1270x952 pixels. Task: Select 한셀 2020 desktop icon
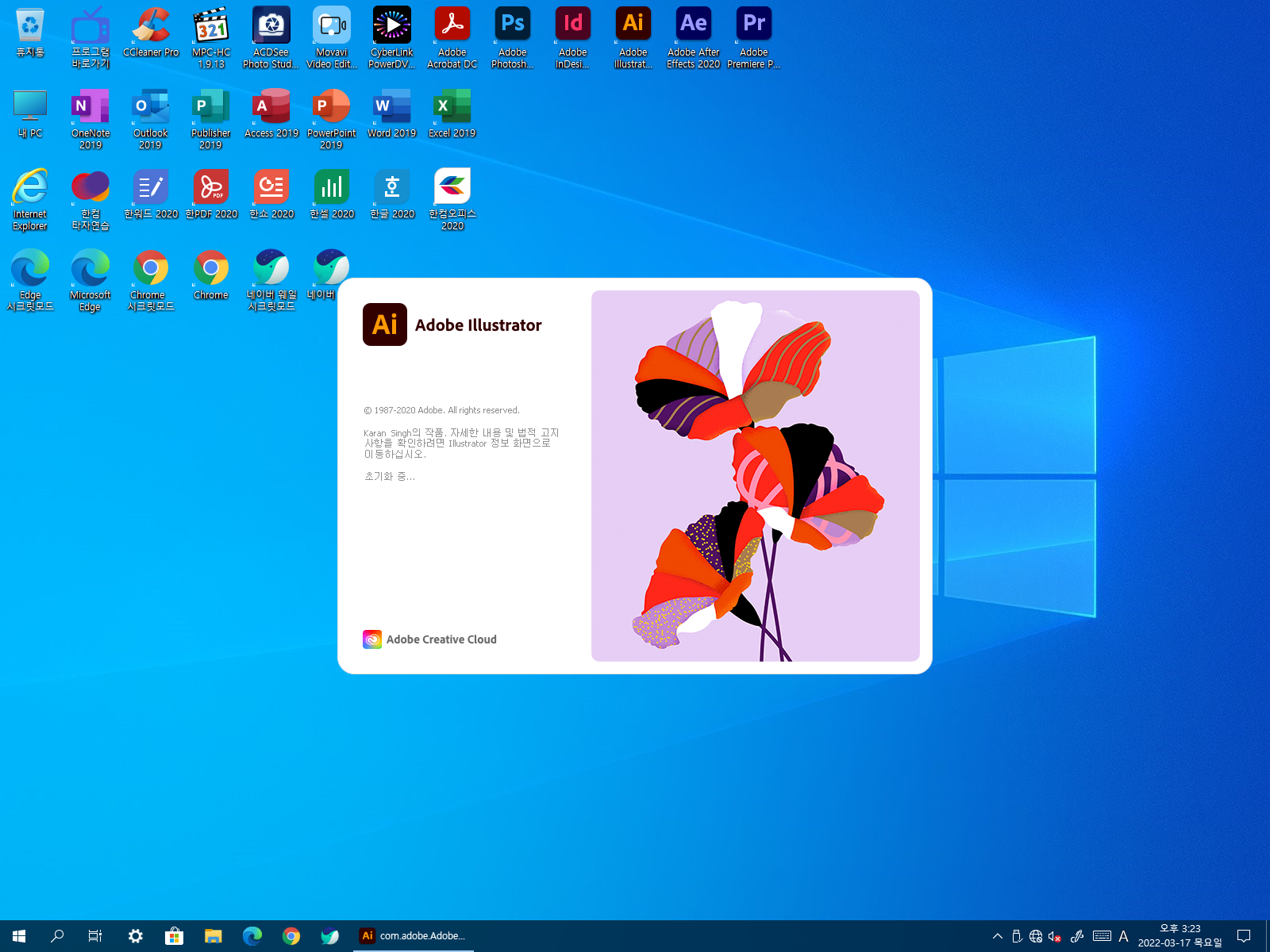click(x=332, y=194)
